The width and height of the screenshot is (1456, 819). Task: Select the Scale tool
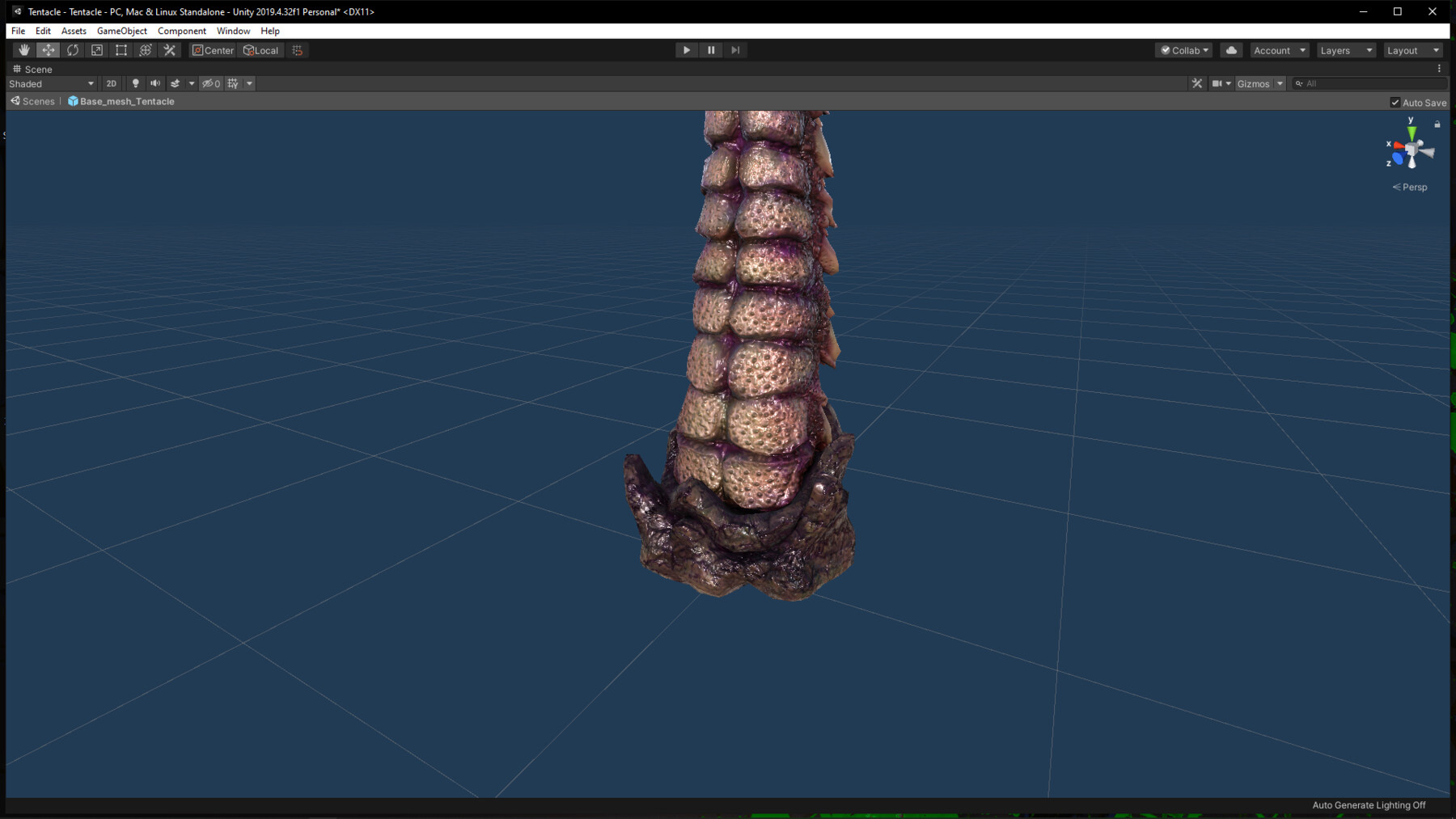coord(97,49)
